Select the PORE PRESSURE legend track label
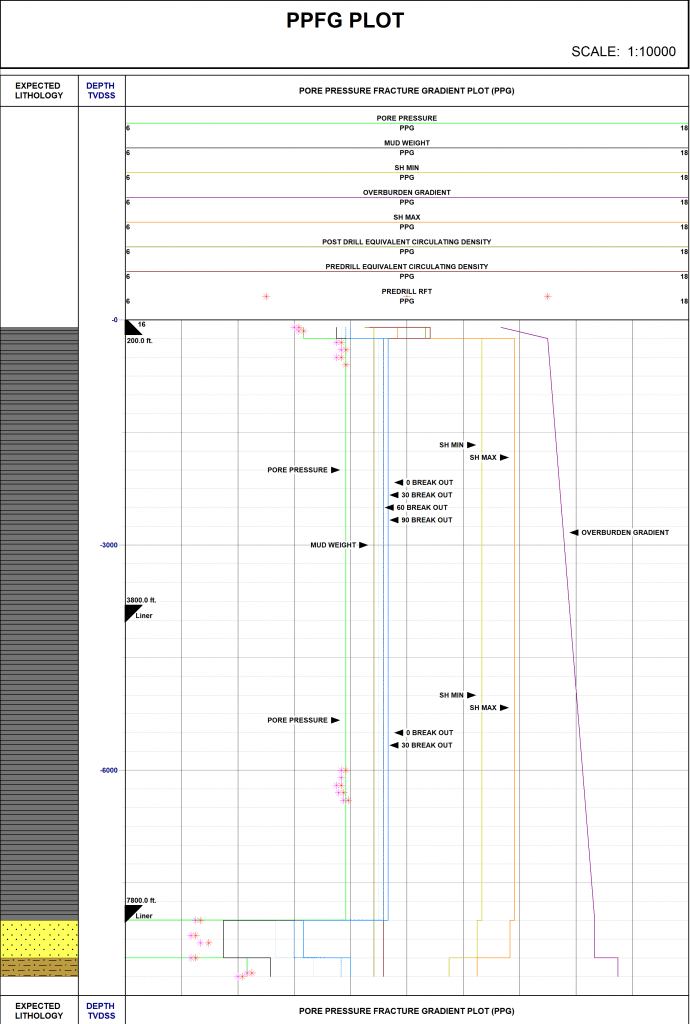The width and height of the screenshot is (690, 1024). point(407,118)
